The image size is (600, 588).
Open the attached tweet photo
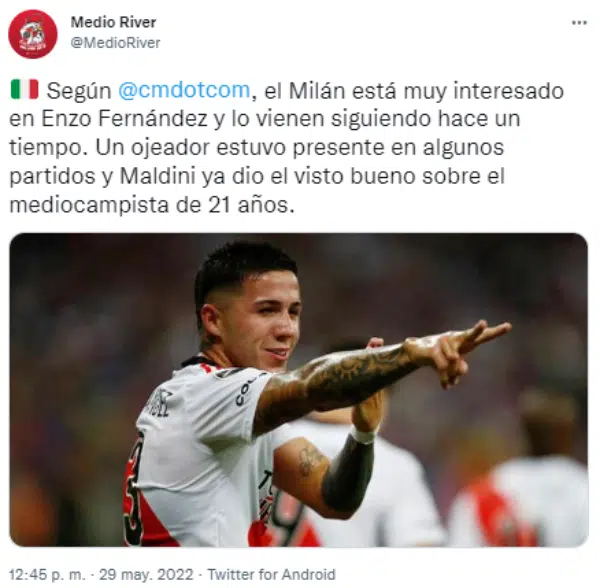click(299, 389)
